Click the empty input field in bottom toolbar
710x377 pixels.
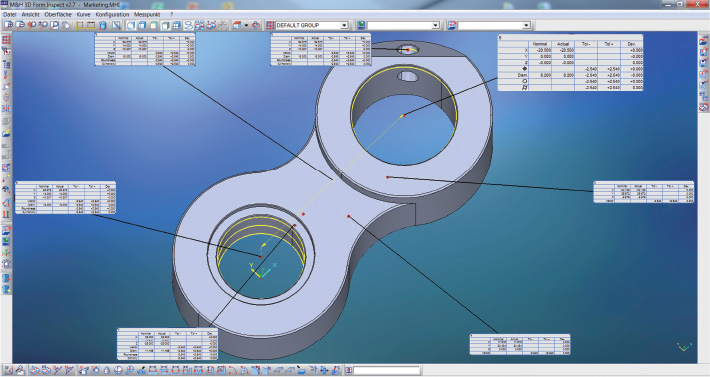(387, 370)
